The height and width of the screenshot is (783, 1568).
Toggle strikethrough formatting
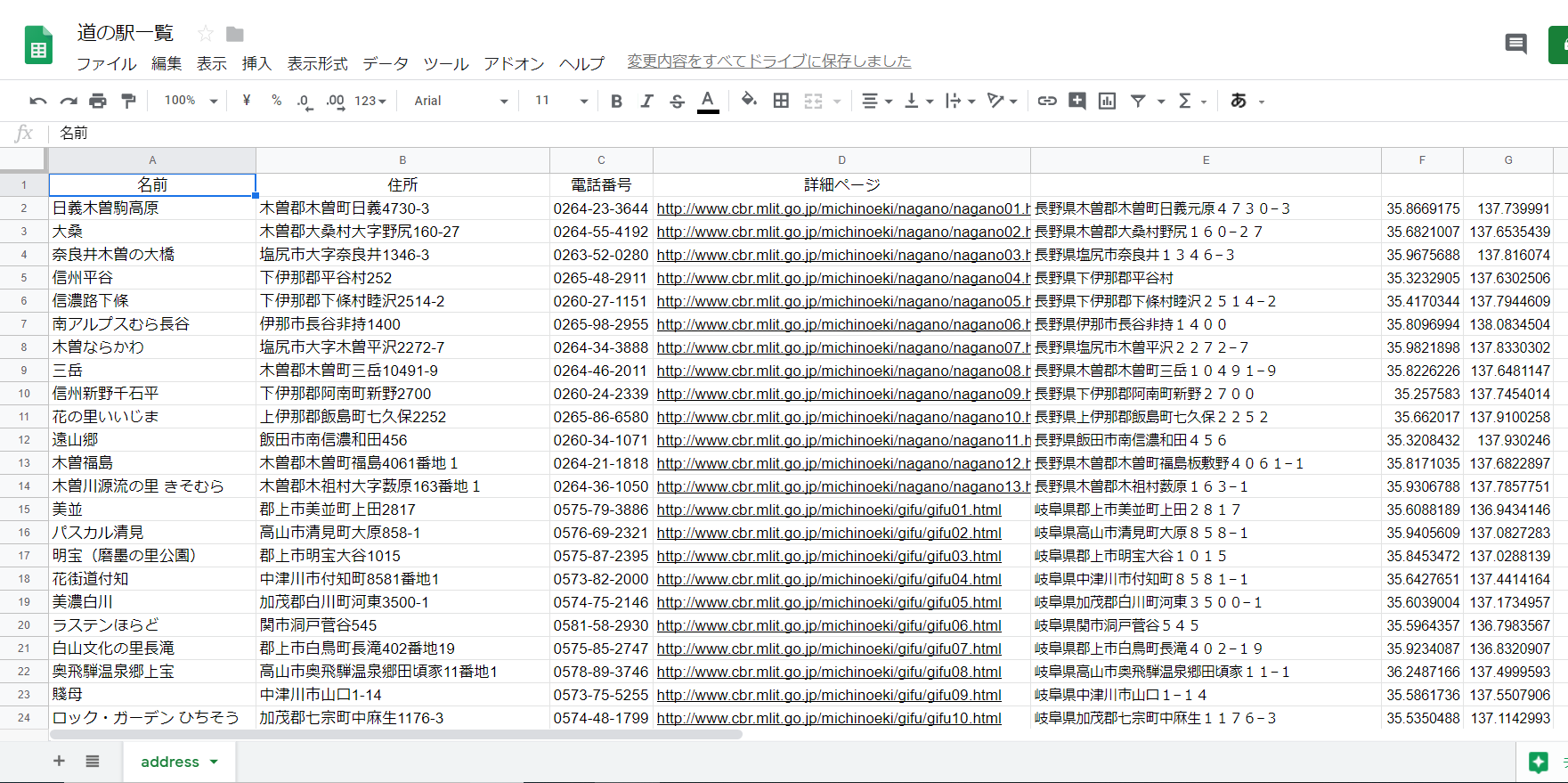click(x=677, y=101)
